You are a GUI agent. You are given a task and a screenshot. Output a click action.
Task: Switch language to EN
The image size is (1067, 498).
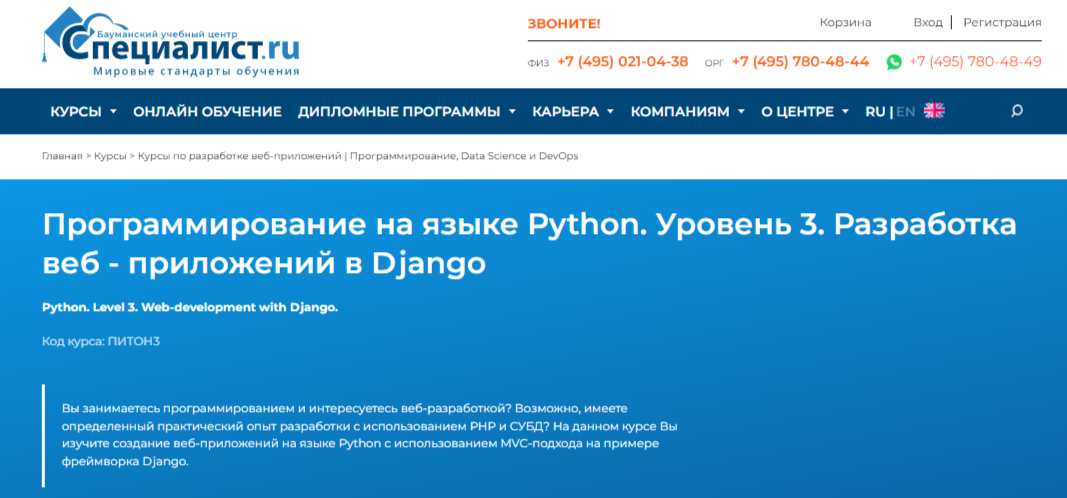[905, 112]
